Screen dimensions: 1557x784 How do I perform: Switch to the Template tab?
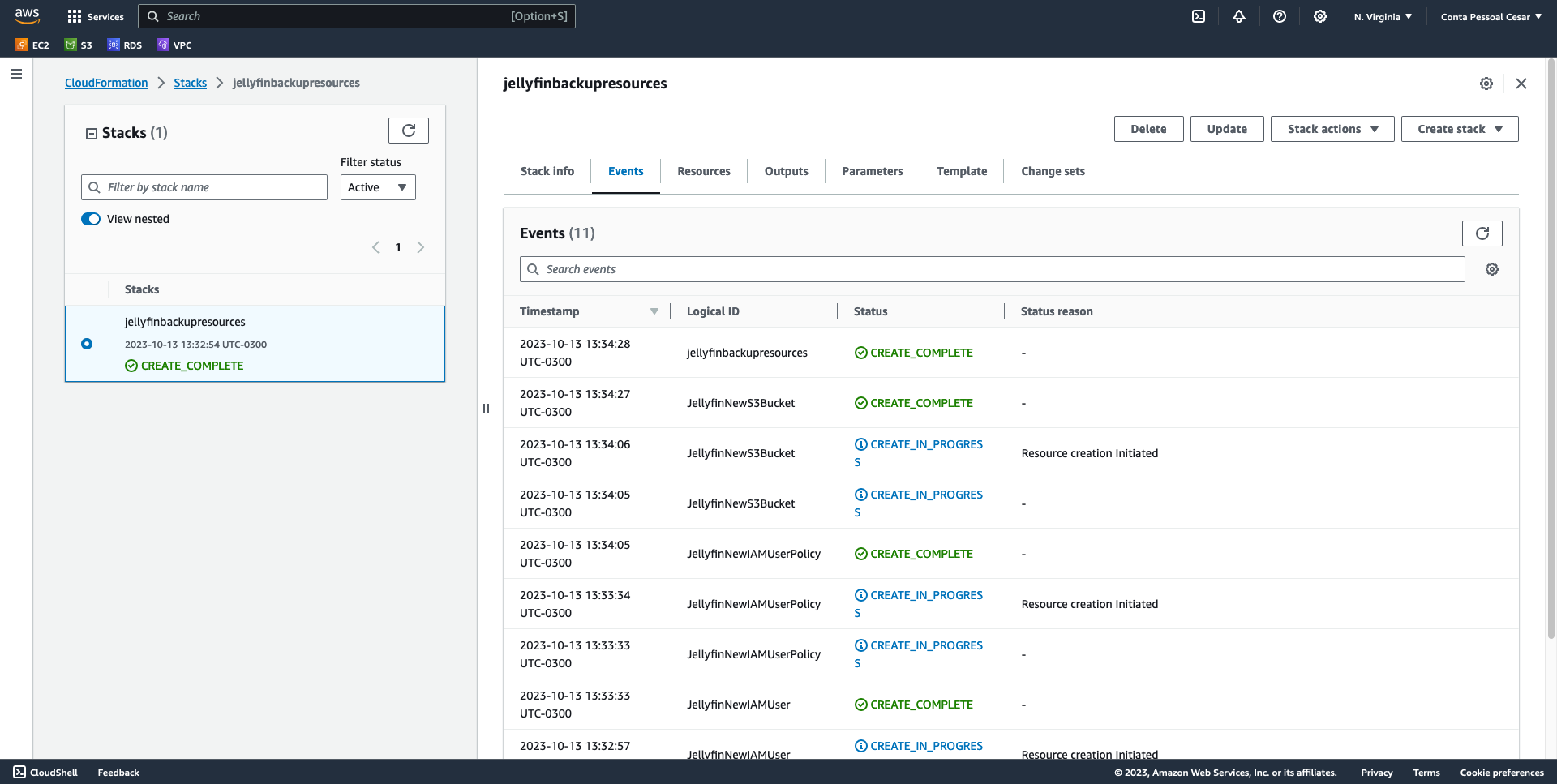962,171
